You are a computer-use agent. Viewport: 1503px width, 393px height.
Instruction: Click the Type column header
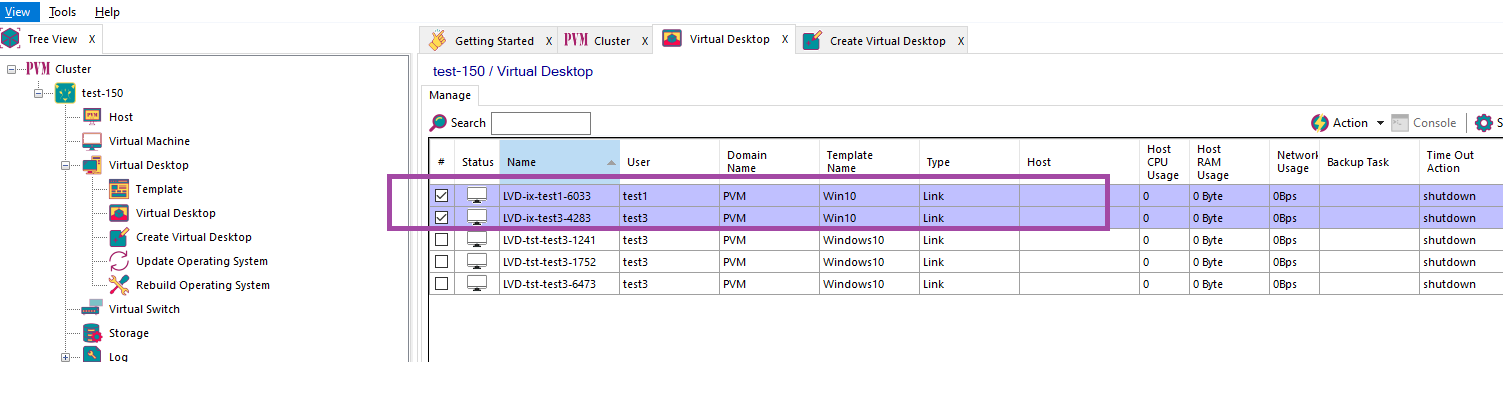969,162
